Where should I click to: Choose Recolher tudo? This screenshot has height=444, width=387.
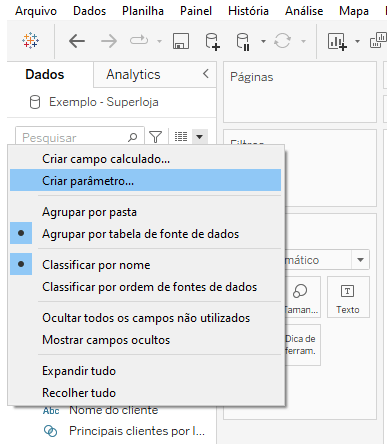pos(145,393)
